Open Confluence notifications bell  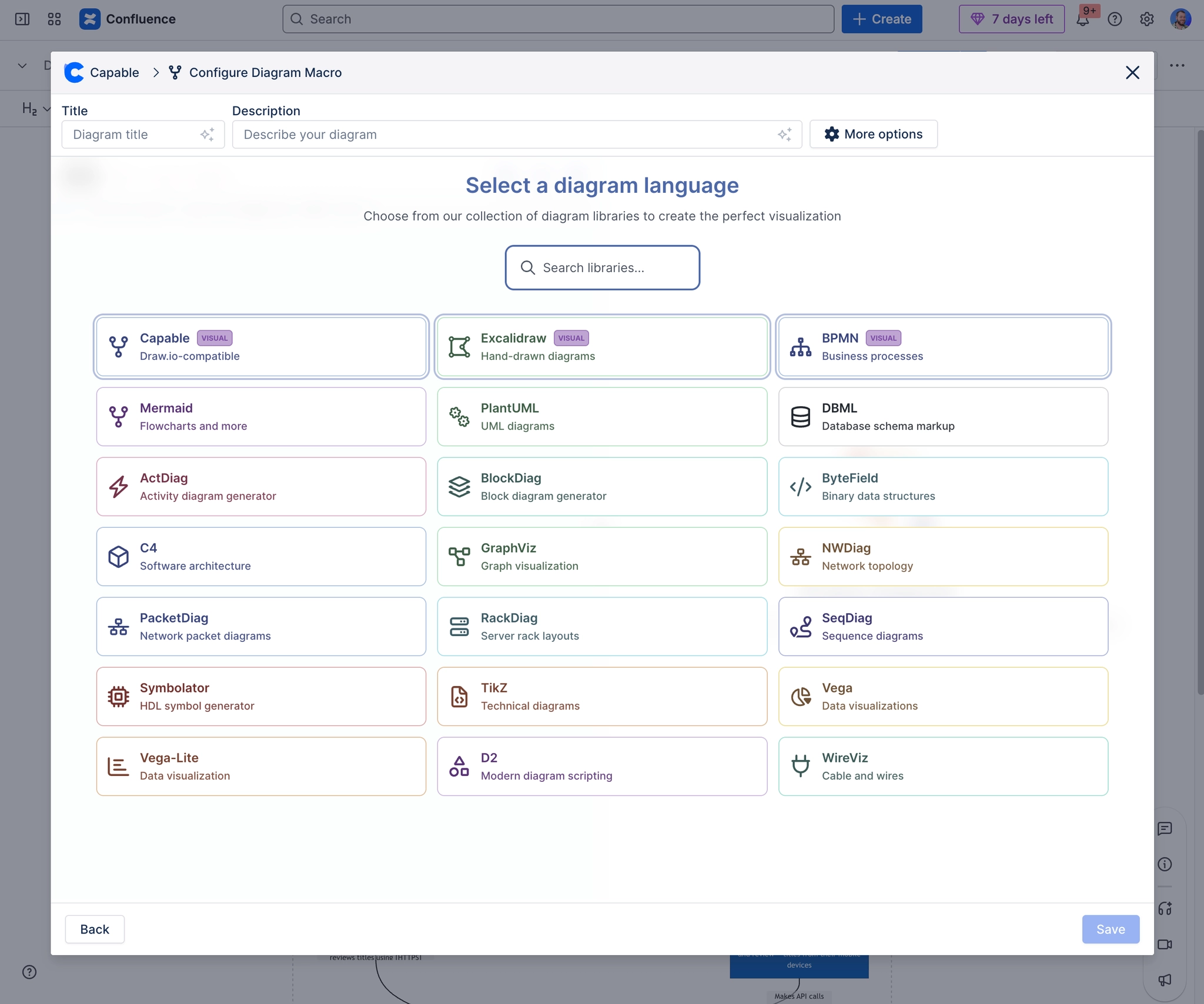pyautogui.click(x=1082, y=19)
